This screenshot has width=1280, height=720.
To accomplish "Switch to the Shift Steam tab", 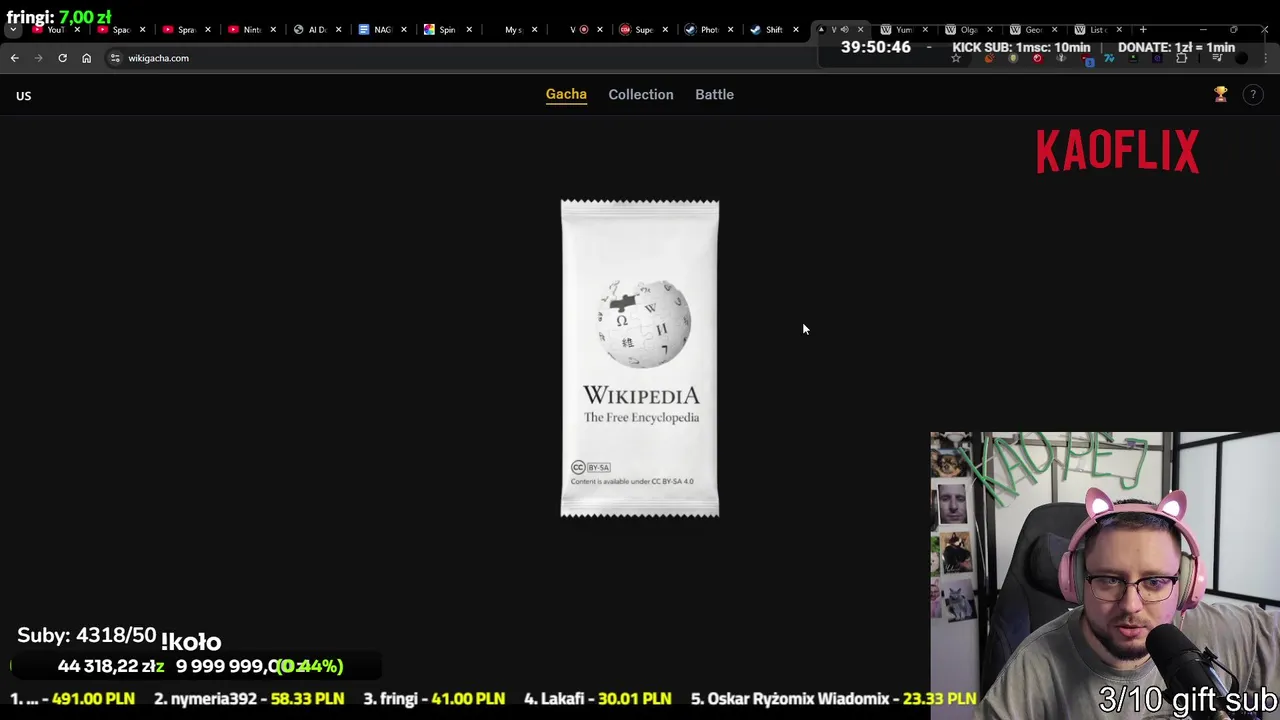I will tap(773, 30).
